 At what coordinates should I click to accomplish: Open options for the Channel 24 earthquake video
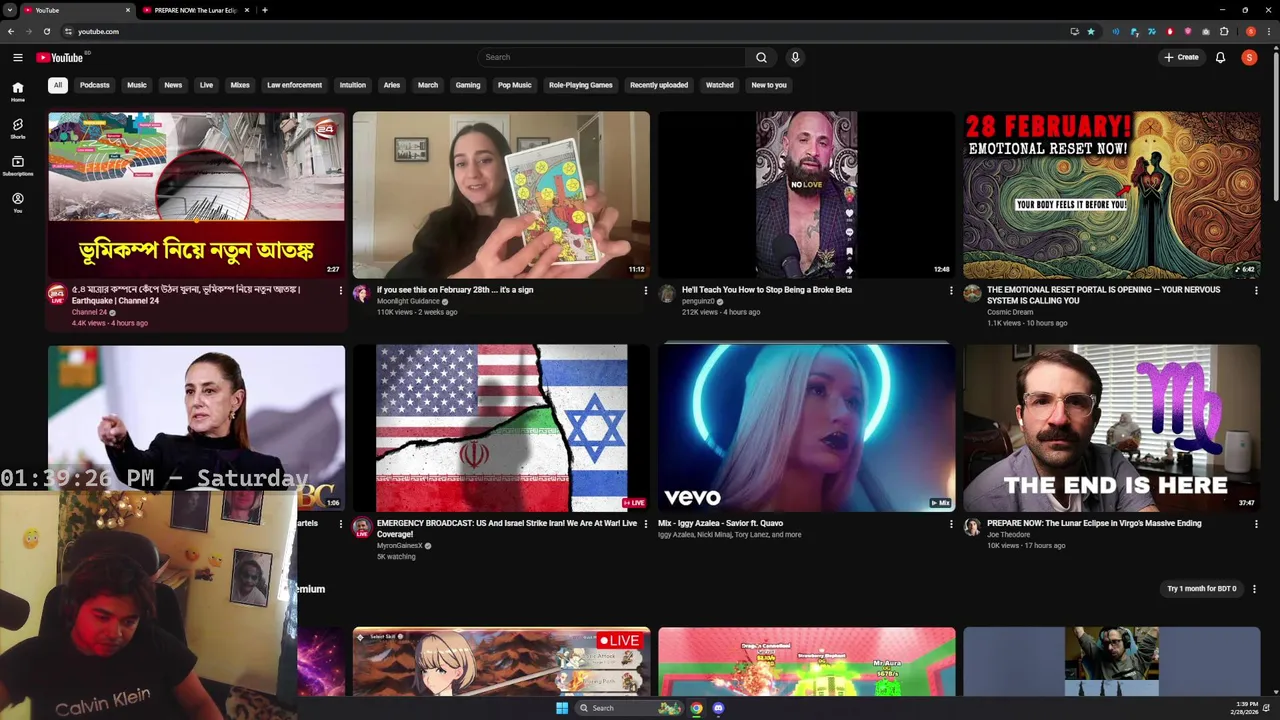(340, 291)
